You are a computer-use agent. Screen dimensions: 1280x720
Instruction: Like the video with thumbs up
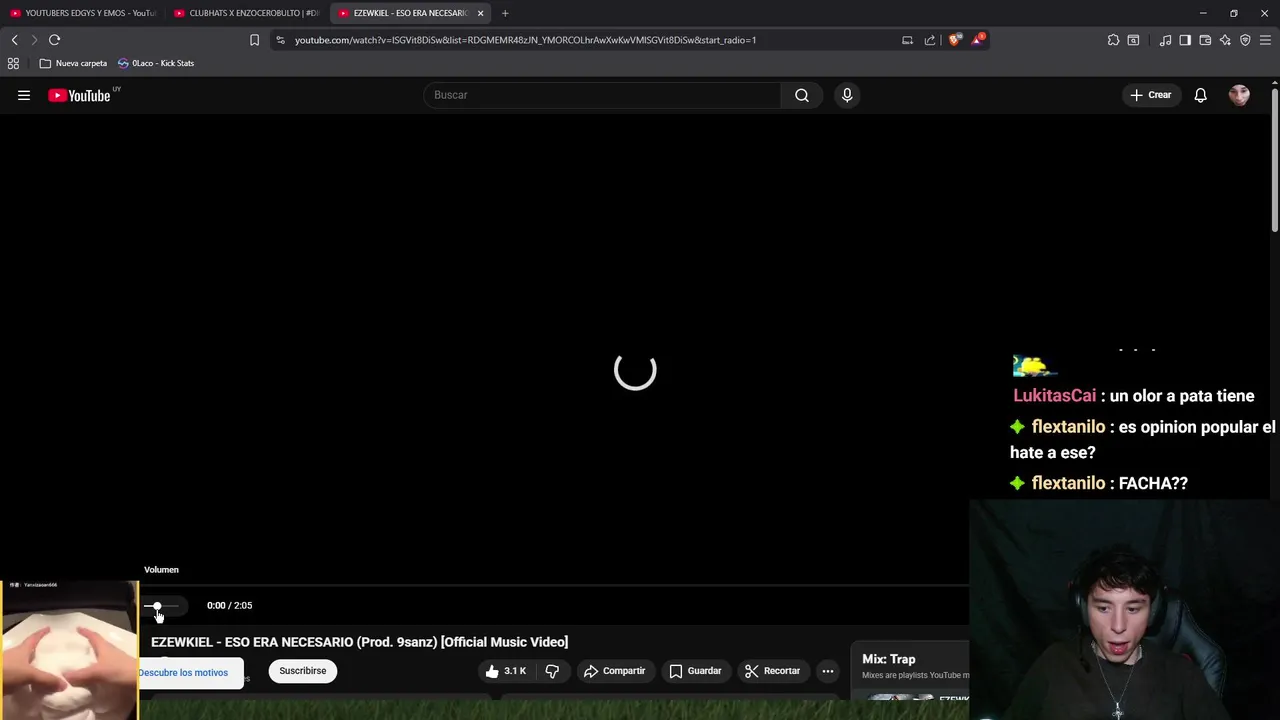[505, 671]
